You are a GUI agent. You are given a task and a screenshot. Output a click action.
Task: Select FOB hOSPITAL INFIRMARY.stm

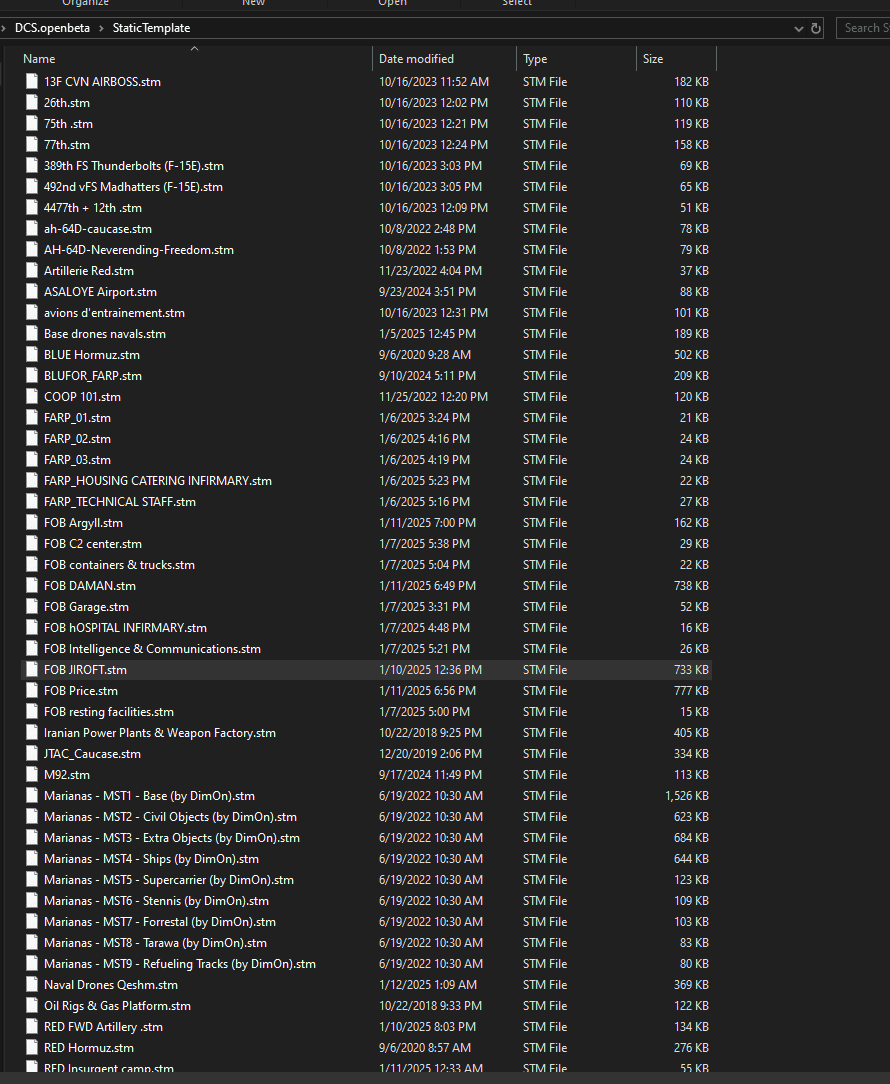coord(125,627)
